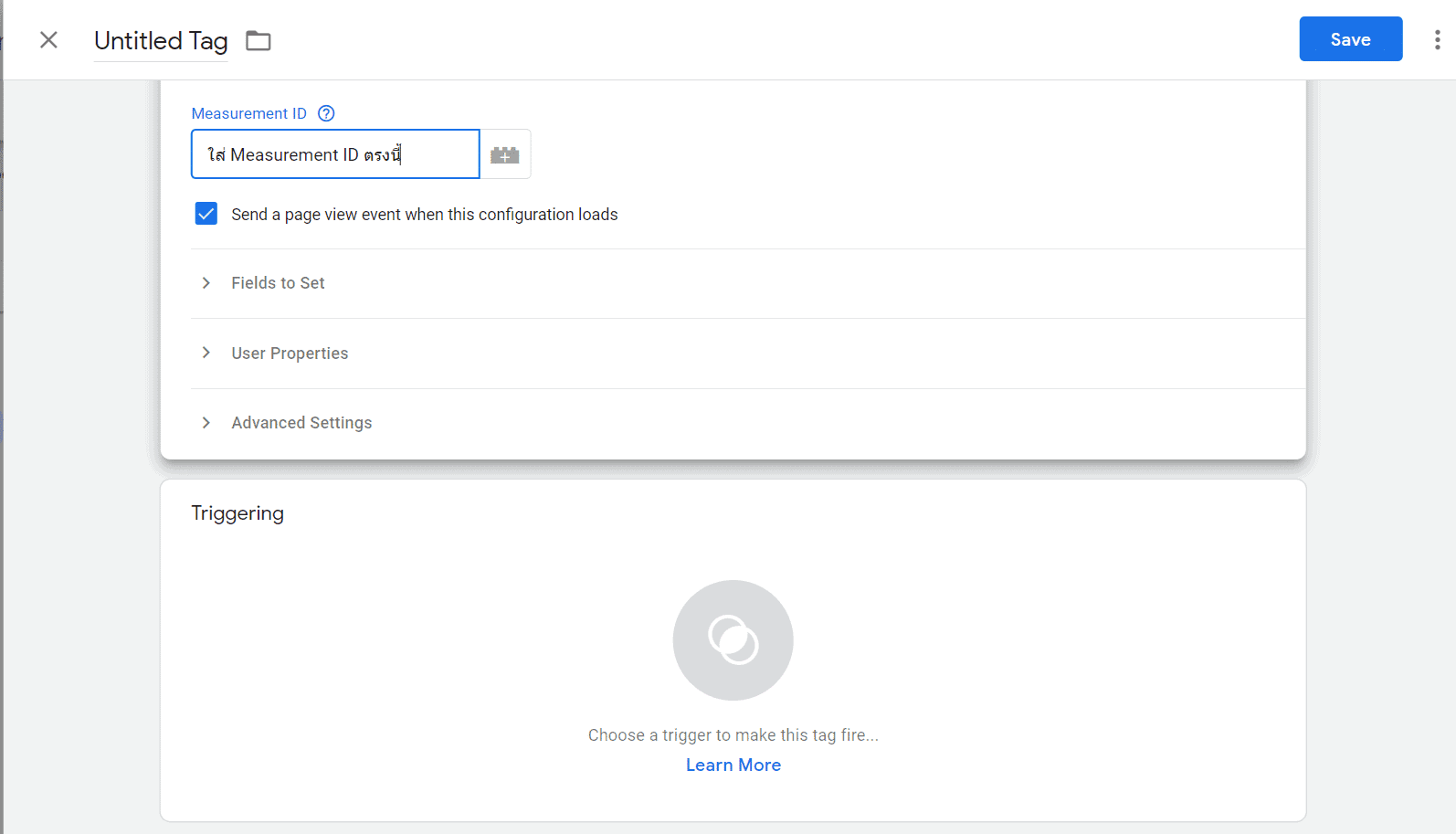The height and width of the screenshot is (834, 1456).
Task: Click the 'Choose a trigger to make this tag fire' text
Action: 733,735
